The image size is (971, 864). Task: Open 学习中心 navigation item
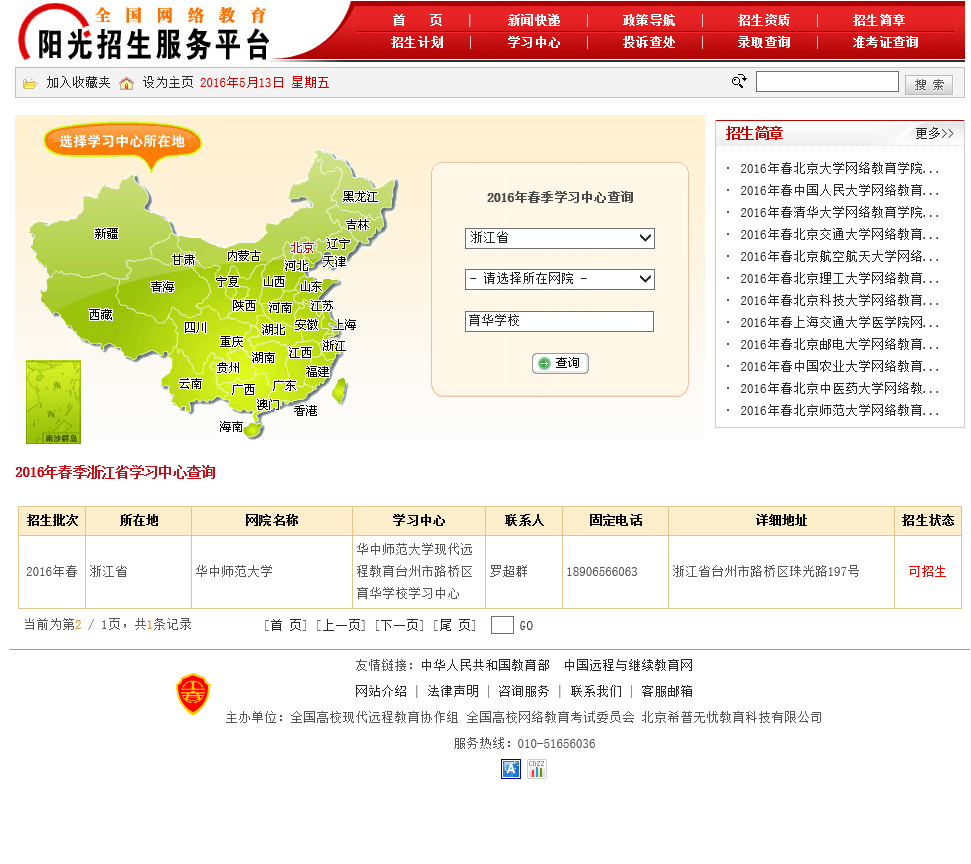point(533,42)
